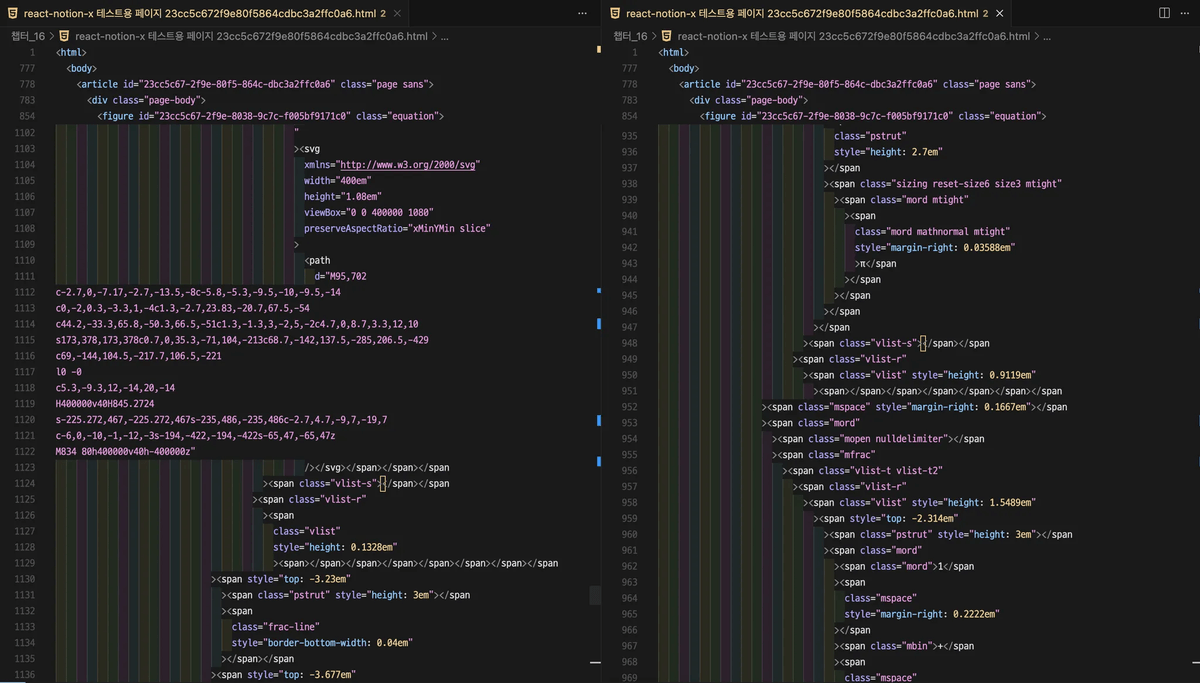This screenshot has width=1200, height=683.
Task: Click the scrollbar slider in left editor
Action: pos(595,595)
